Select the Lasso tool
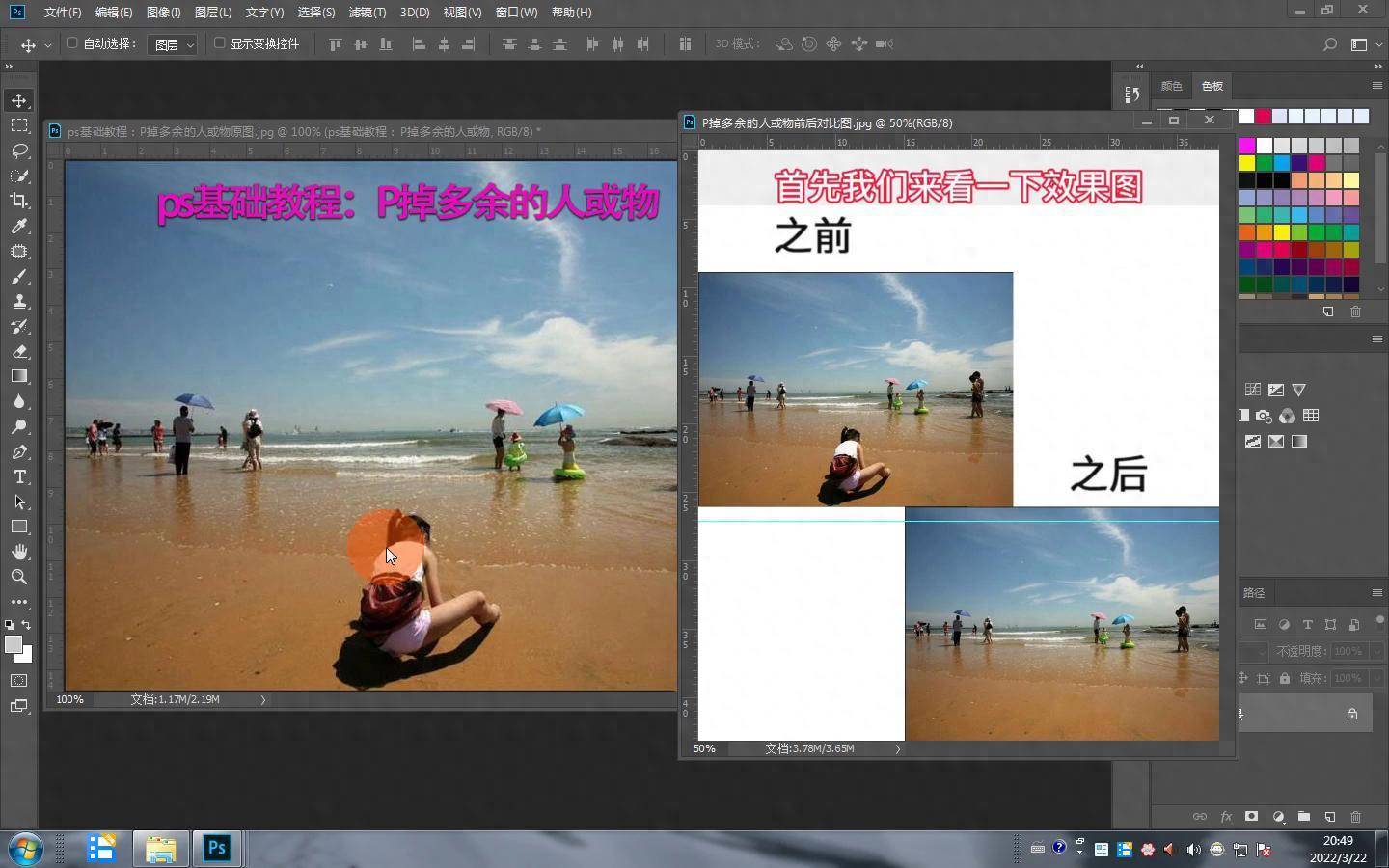The height and width of the screenshot is (868, 1389). tap(19, 150)
